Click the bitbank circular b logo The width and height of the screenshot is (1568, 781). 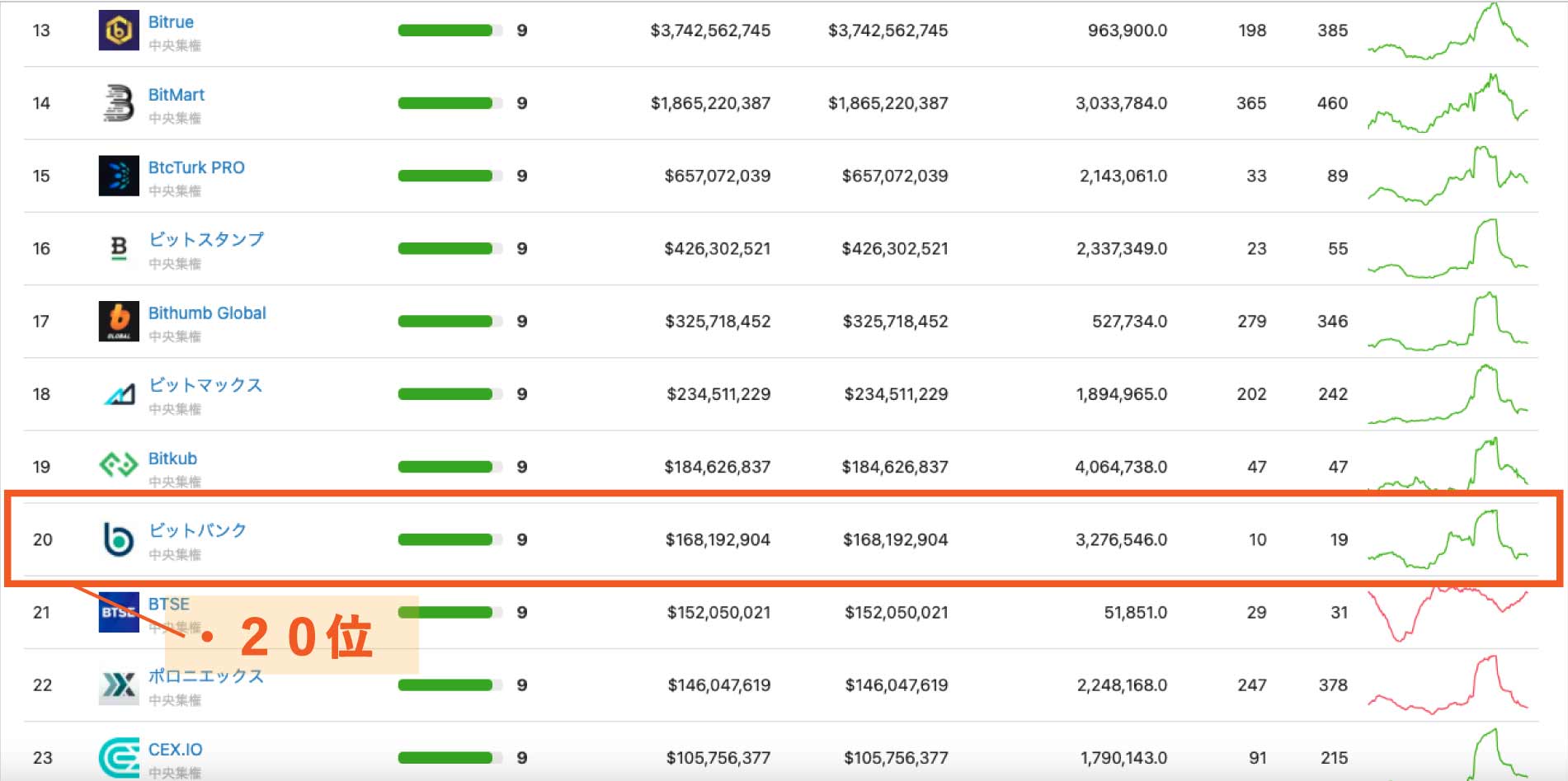[119, 539]
